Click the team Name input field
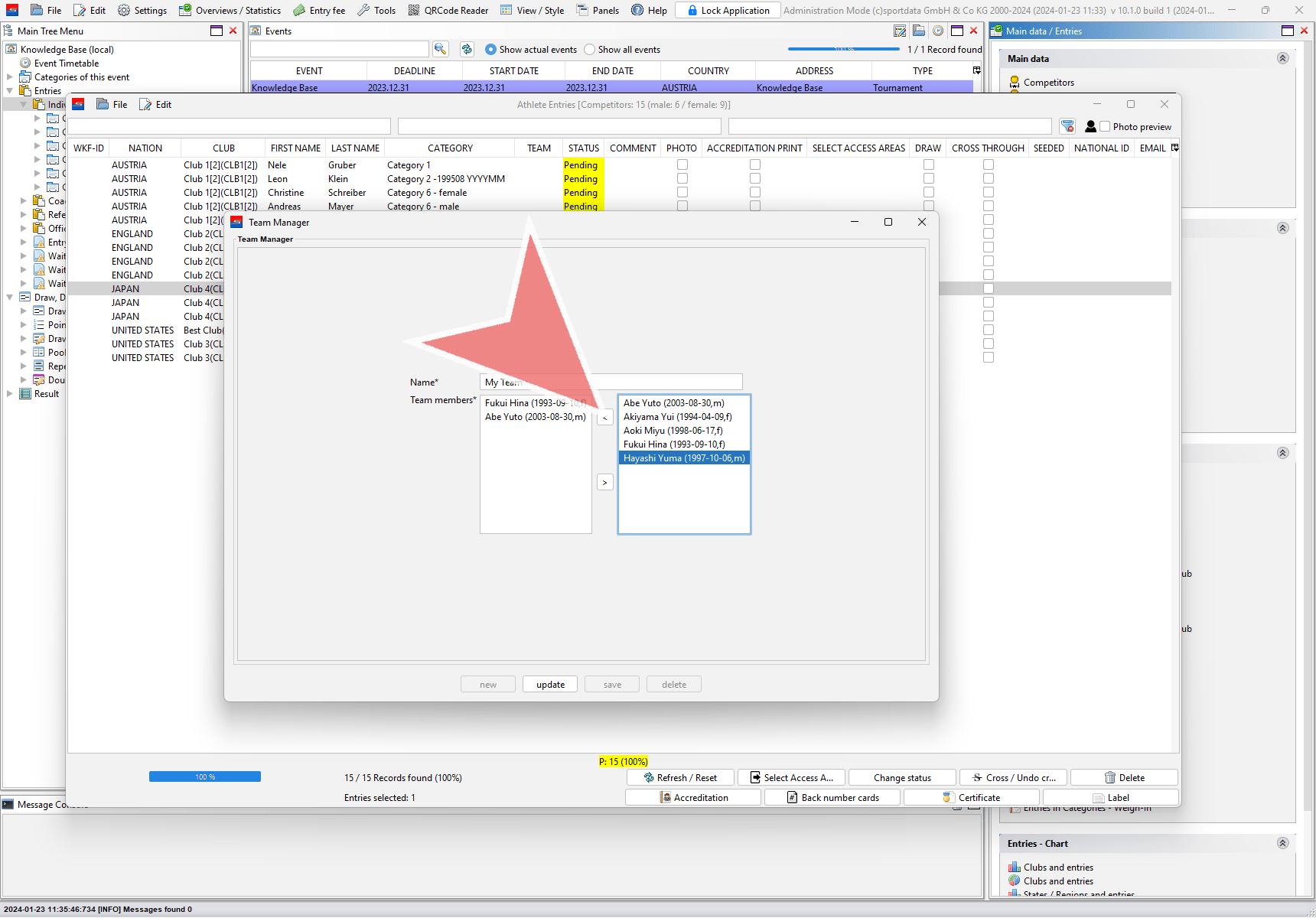The image size is (1316, 918). [x=611, y=382]
